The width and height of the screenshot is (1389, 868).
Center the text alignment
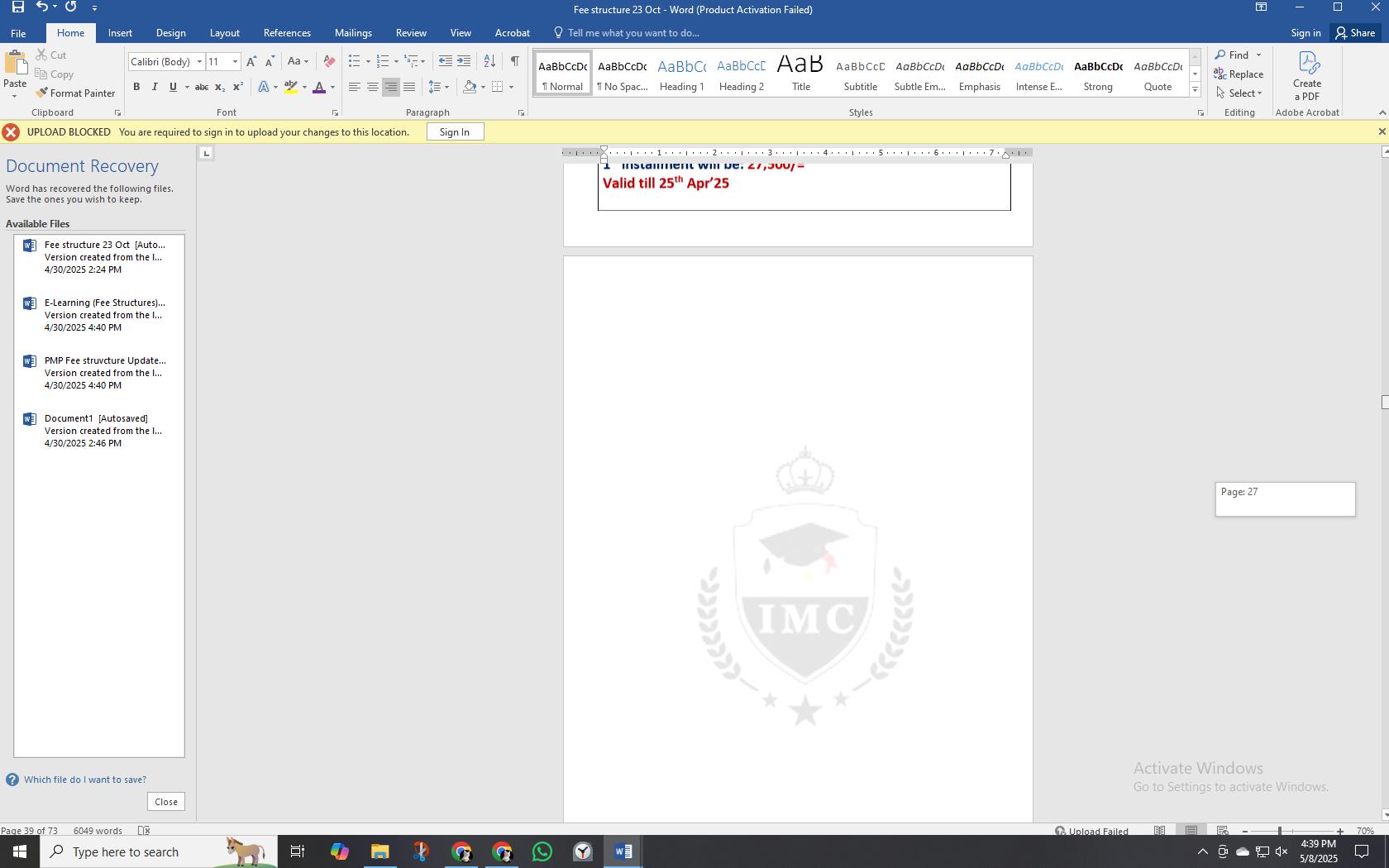pyautogui.click(x=373, y=87)
